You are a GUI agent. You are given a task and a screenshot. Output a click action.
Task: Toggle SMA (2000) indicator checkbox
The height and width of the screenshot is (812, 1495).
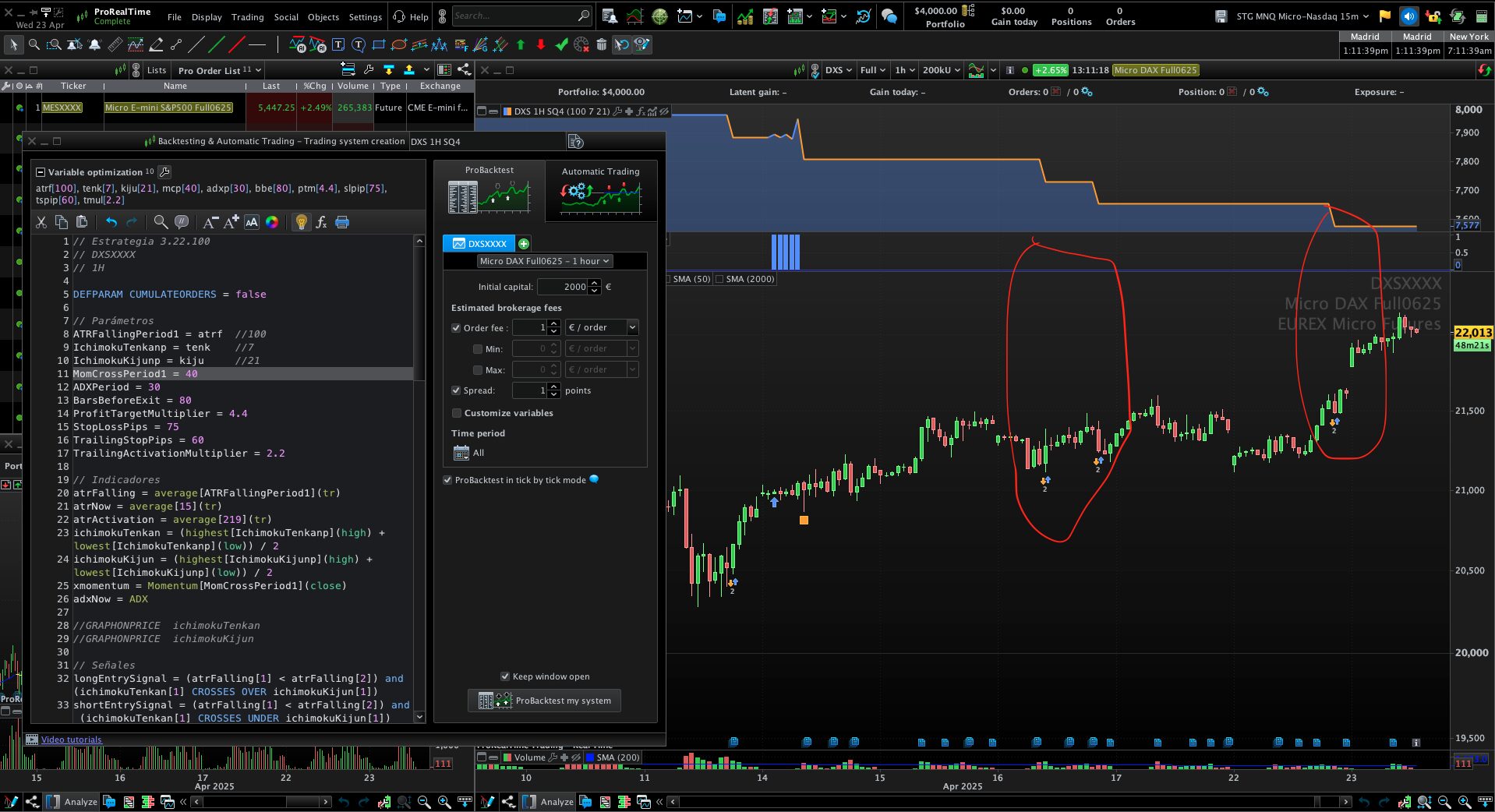tap(719, 279)
